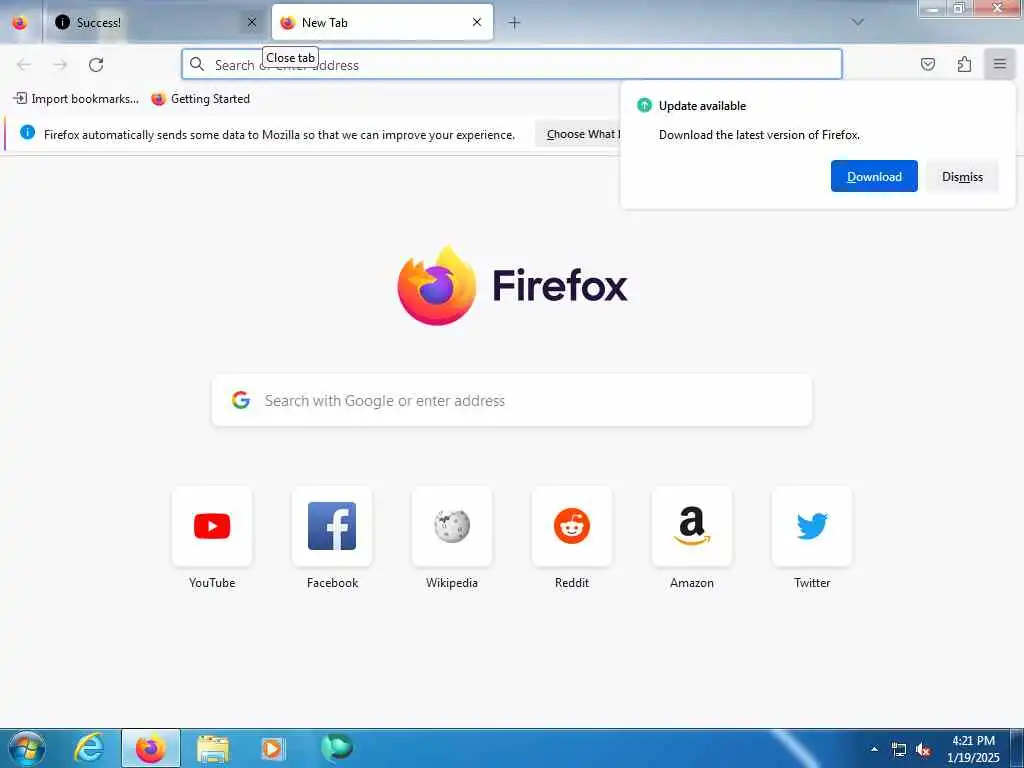This screenshot has width=1024, height=768.
Task: Click the address bar search field
Action: [512, 64]
